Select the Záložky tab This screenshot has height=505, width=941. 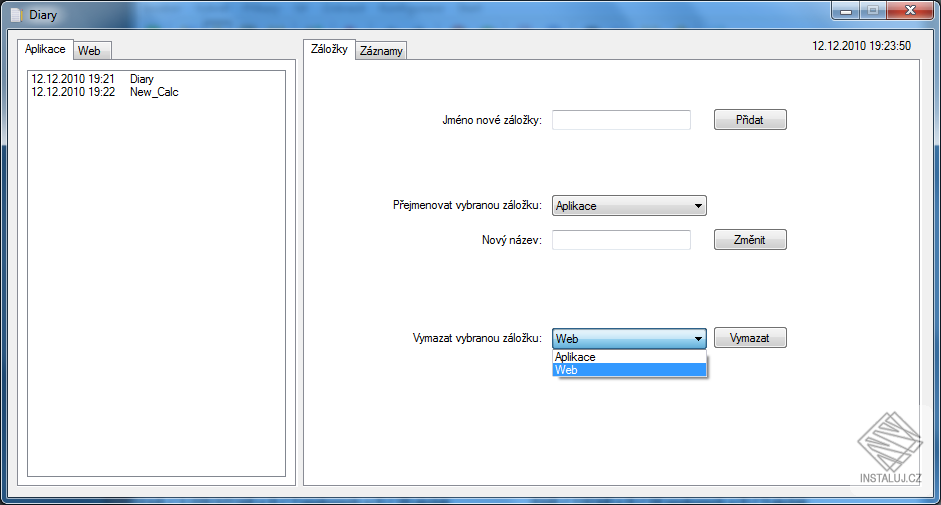(329, 49)
